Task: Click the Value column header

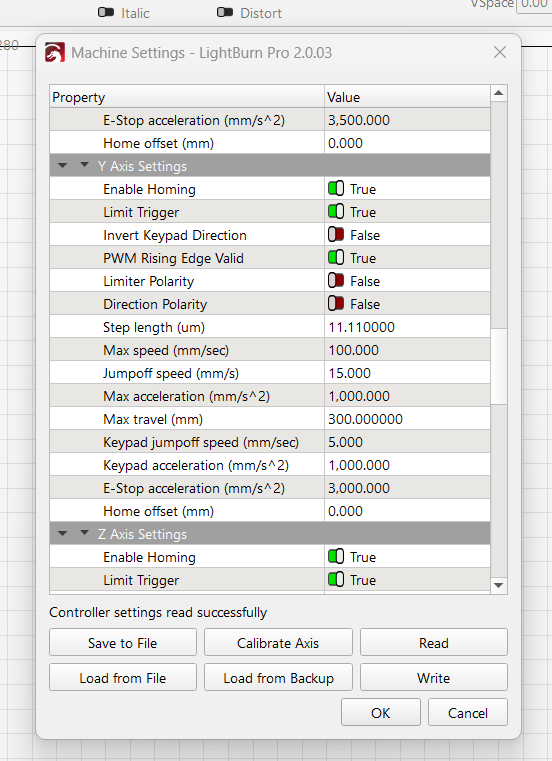Action: click(407, 97)
